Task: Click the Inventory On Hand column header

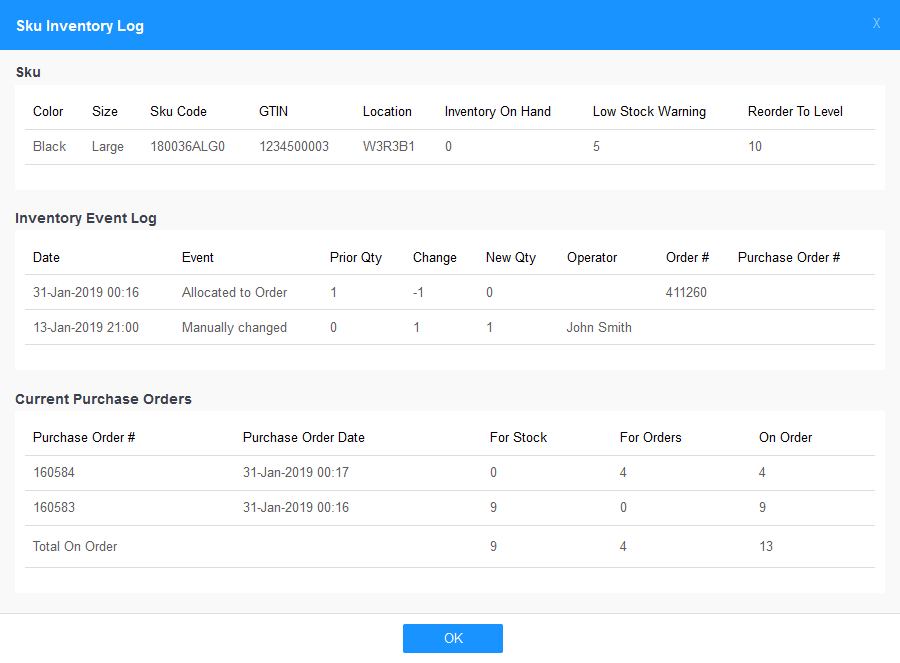Action: 497,112
